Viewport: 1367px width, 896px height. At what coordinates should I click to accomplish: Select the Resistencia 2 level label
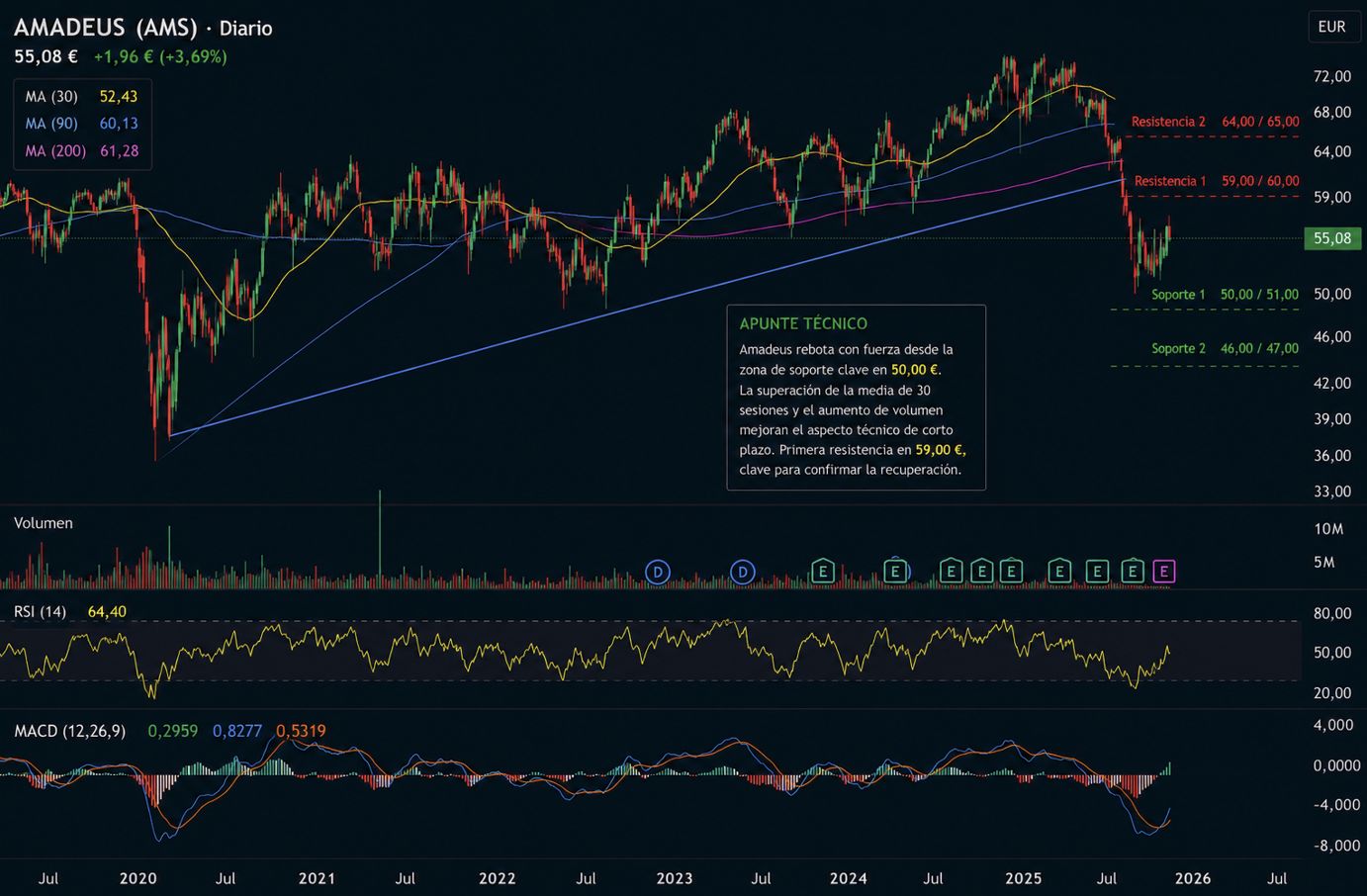(x=1168, y=122)
